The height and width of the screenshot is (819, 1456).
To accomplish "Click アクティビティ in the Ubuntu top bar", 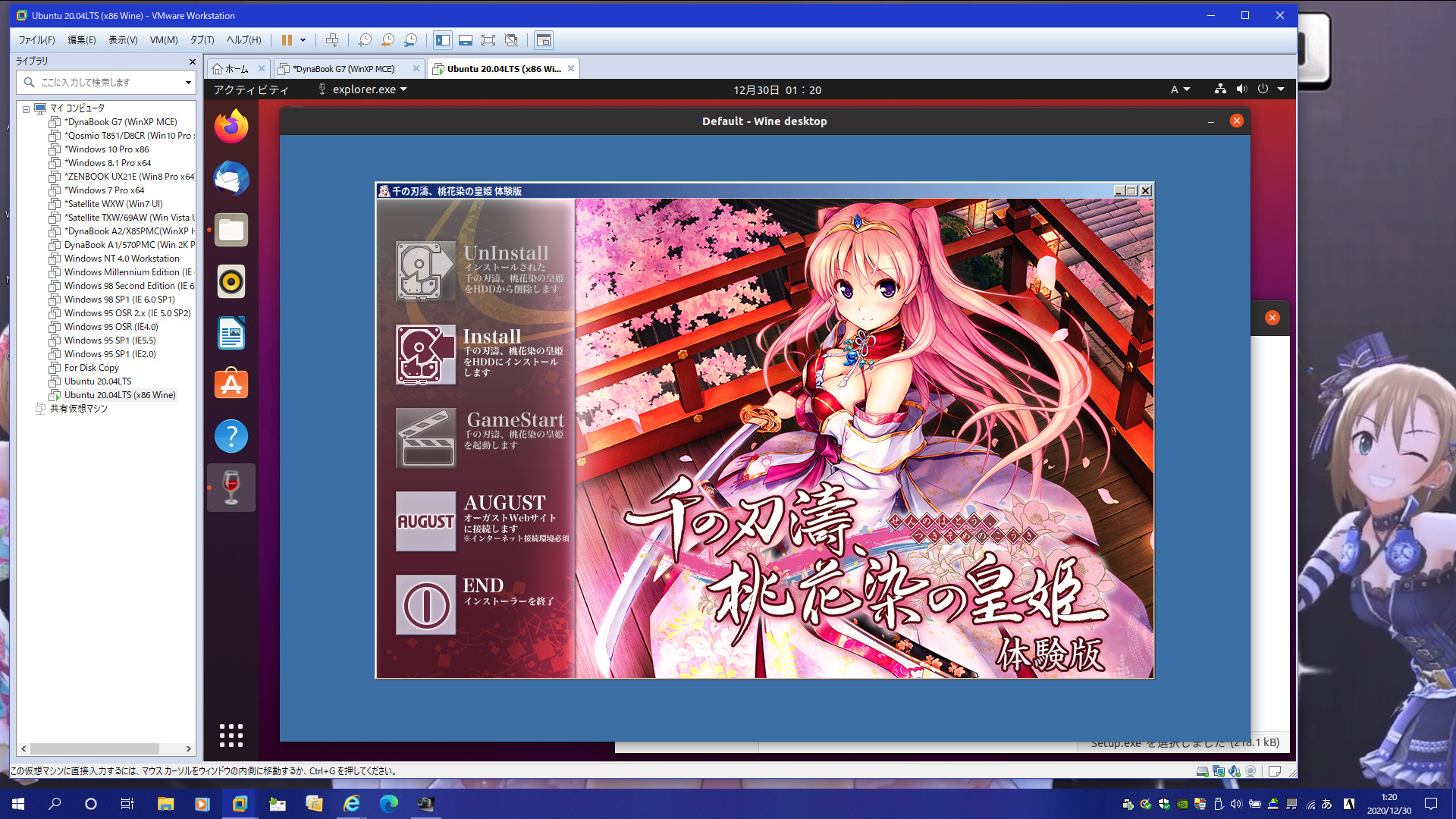I will pyautogui.click(x=251, y=89).
